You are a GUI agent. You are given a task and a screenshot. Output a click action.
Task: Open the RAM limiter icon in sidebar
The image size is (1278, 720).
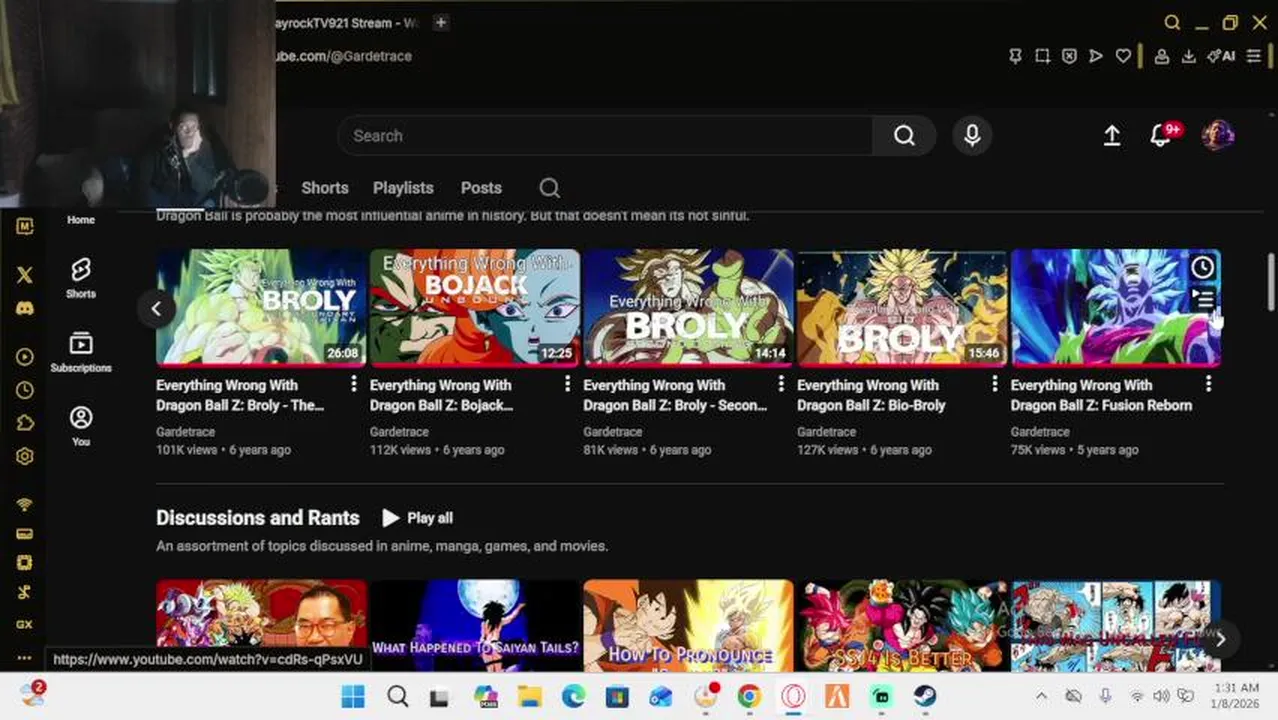pyautogui.click(x=25, y=534)
